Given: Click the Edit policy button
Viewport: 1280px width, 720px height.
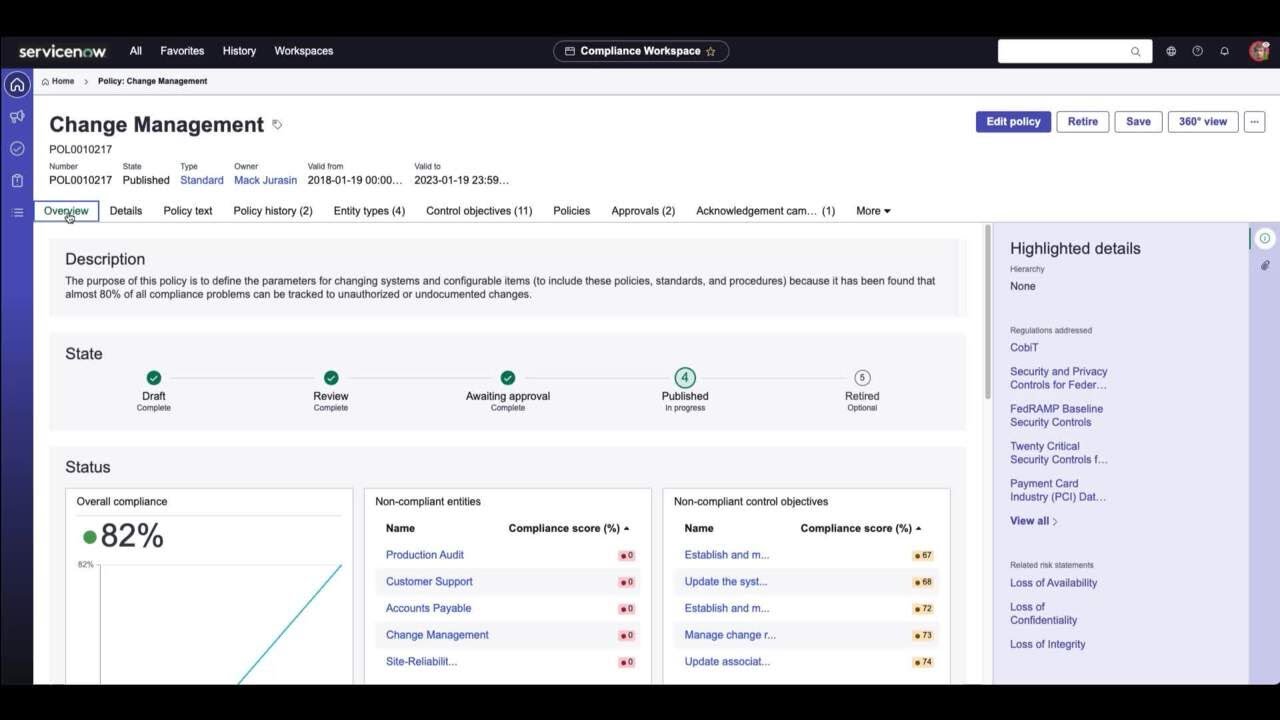Looking at the screenshot, I should (1013, 122).
